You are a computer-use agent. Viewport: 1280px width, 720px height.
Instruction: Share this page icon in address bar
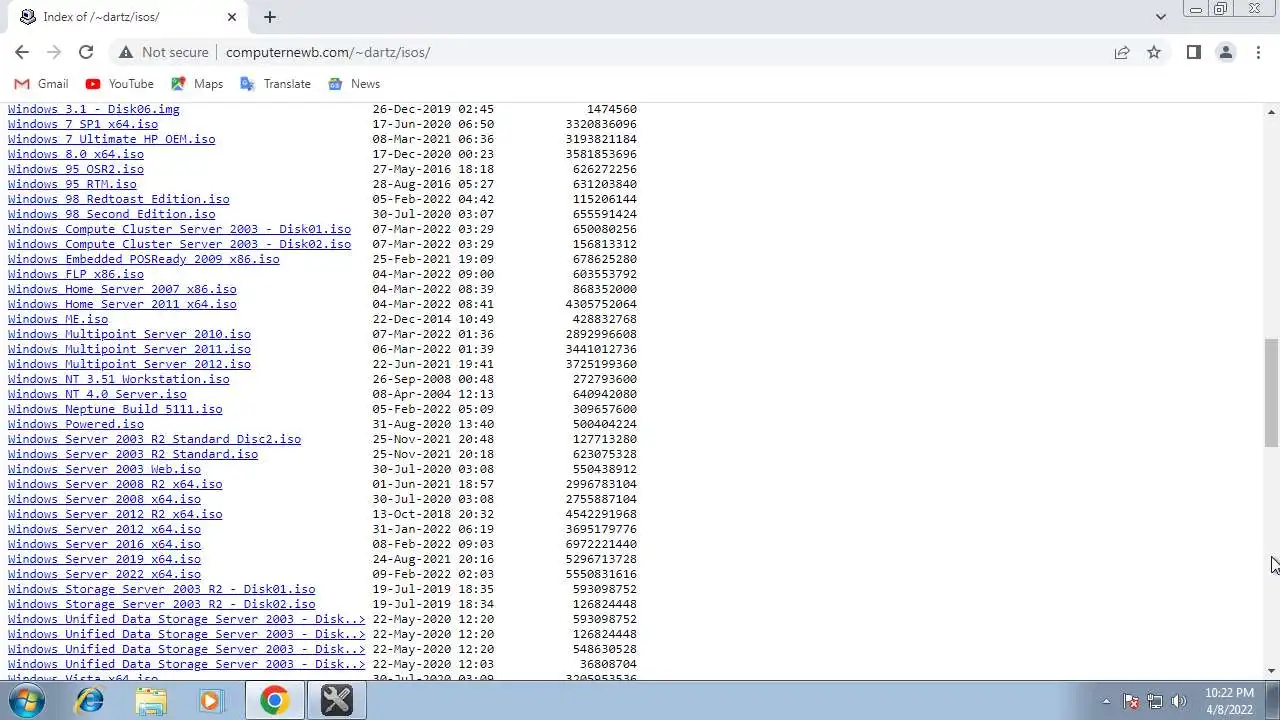pos(1122,52)
